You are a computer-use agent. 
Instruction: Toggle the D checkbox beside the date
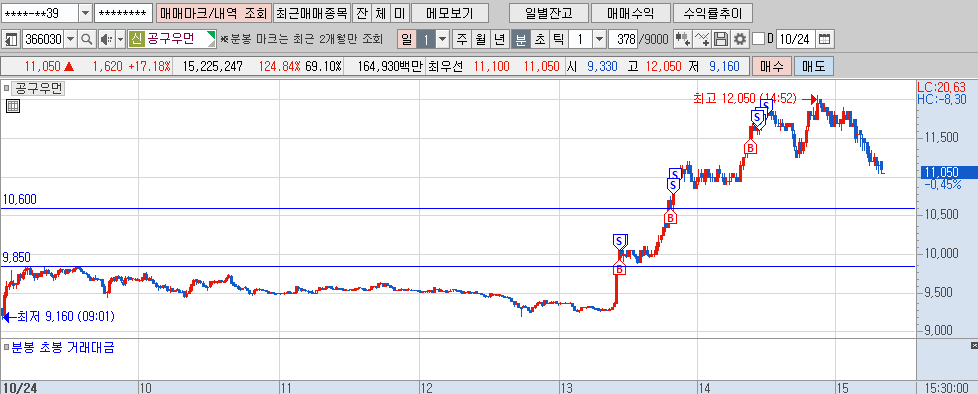tap(758, 39)
